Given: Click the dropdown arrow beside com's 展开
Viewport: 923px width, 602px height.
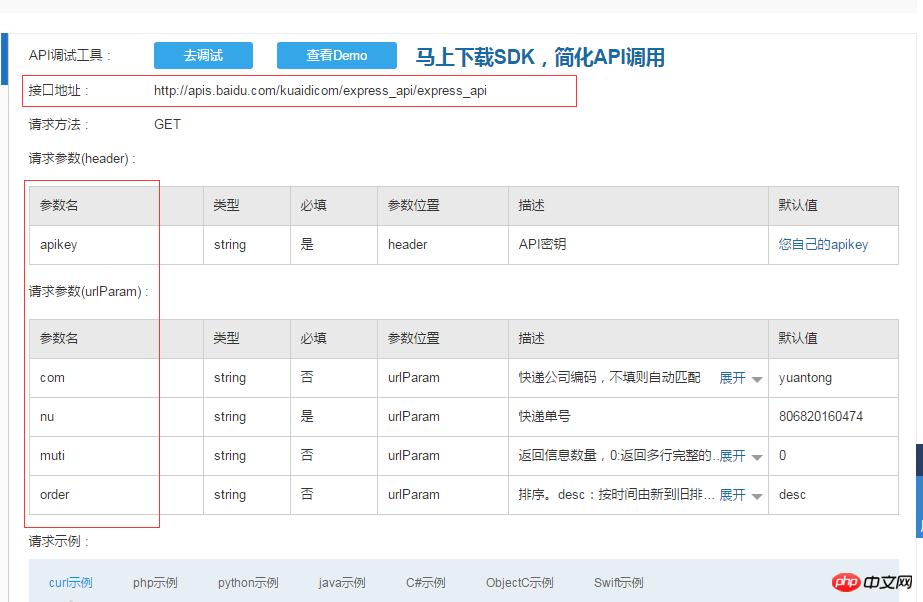Looking at the screenshot, I should (x=757, y=378).
